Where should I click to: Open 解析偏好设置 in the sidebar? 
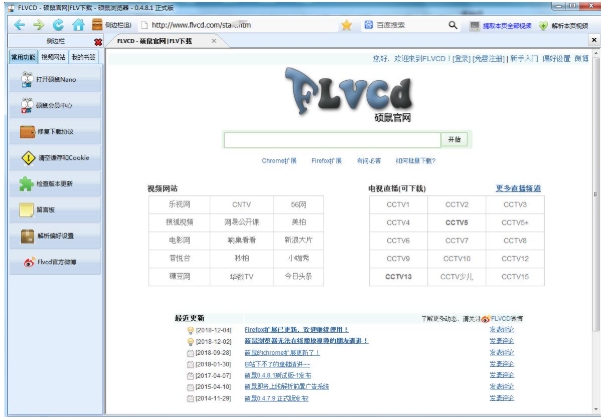point(55,236)
